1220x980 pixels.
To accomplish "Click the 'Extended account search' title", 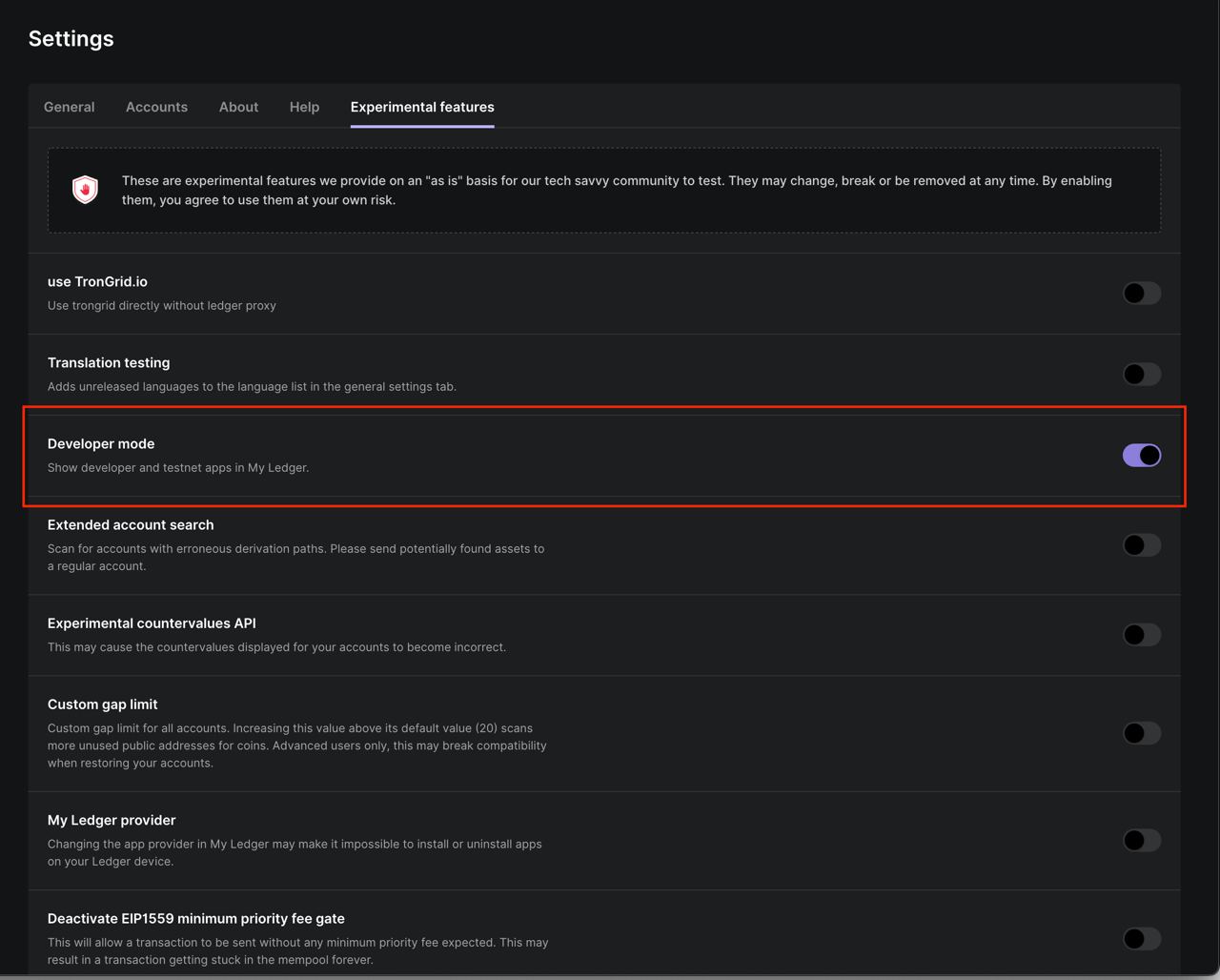I will pyautogui.click(x=131, y=525).
